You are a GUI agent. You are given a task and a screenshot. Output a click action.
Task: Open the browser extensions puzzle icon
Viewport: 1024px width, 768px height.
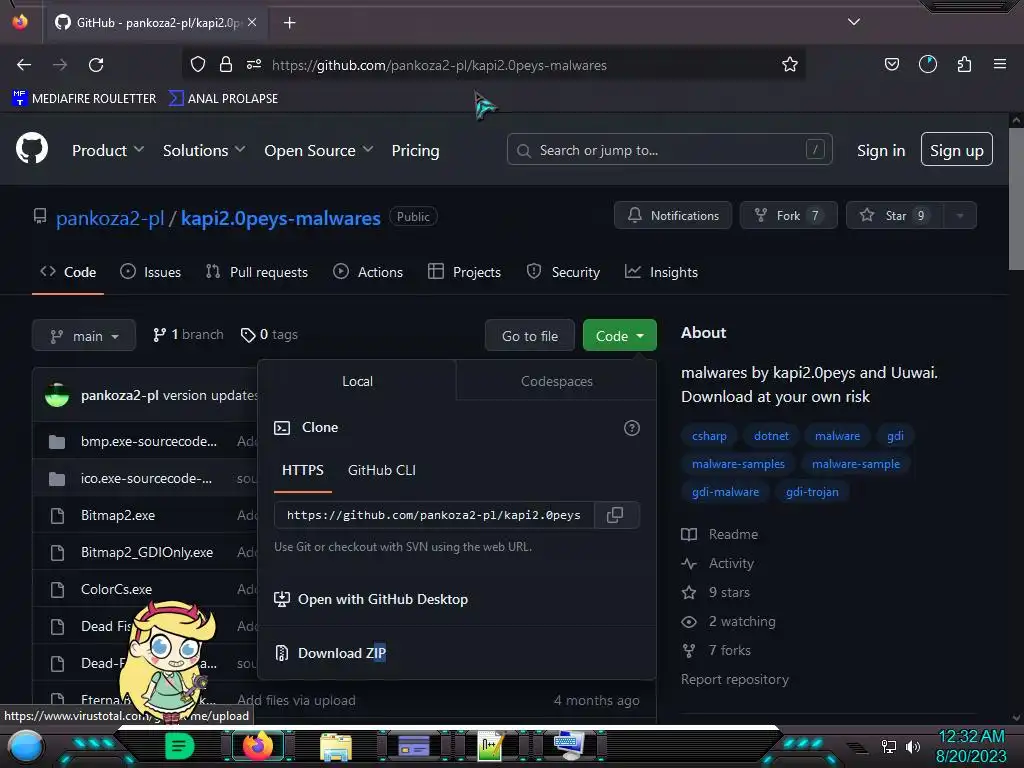pos(964,64)
